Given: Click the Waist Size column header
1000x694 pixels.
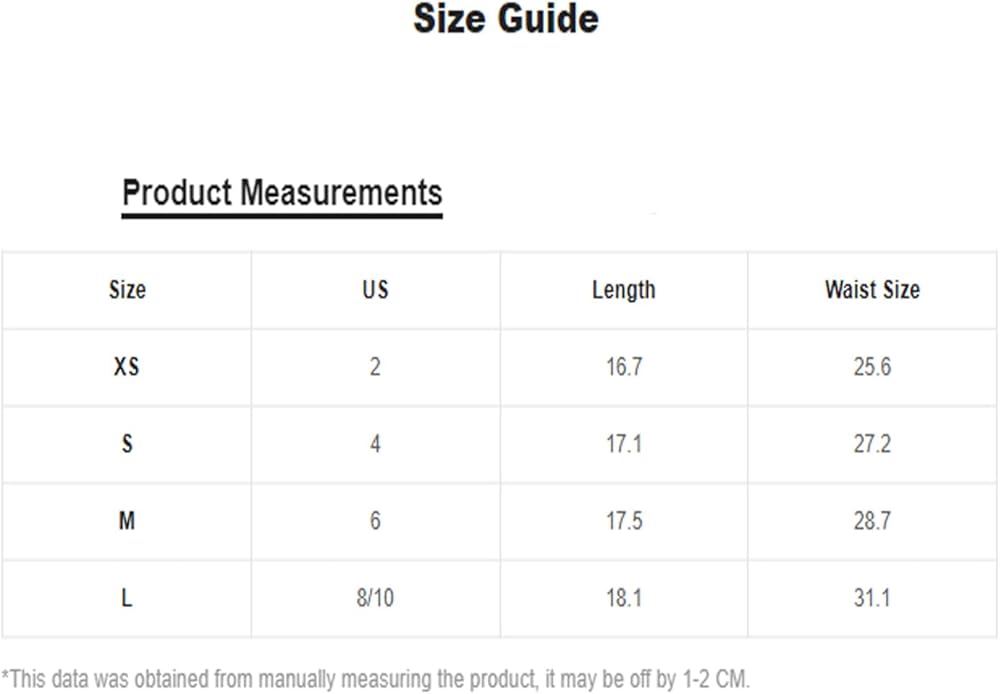Looking at the screenshot, I should click(x=872, y=290).
